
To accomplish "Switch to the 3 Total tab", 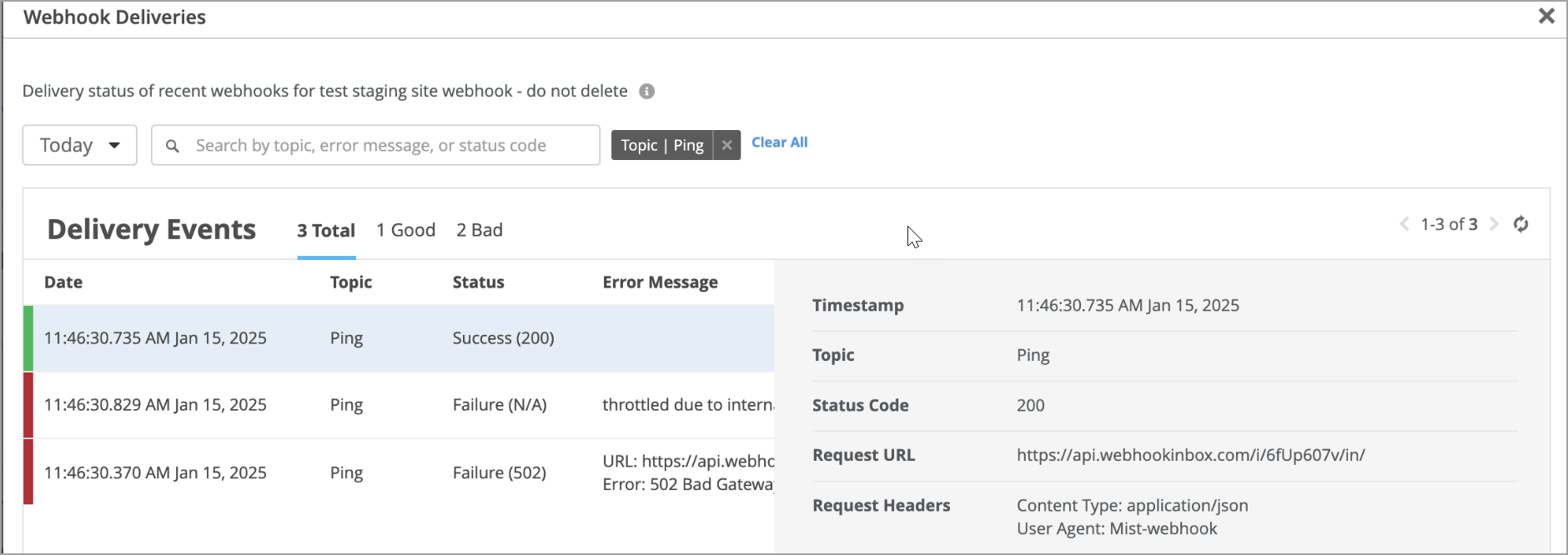I will [x=326, y=231].
